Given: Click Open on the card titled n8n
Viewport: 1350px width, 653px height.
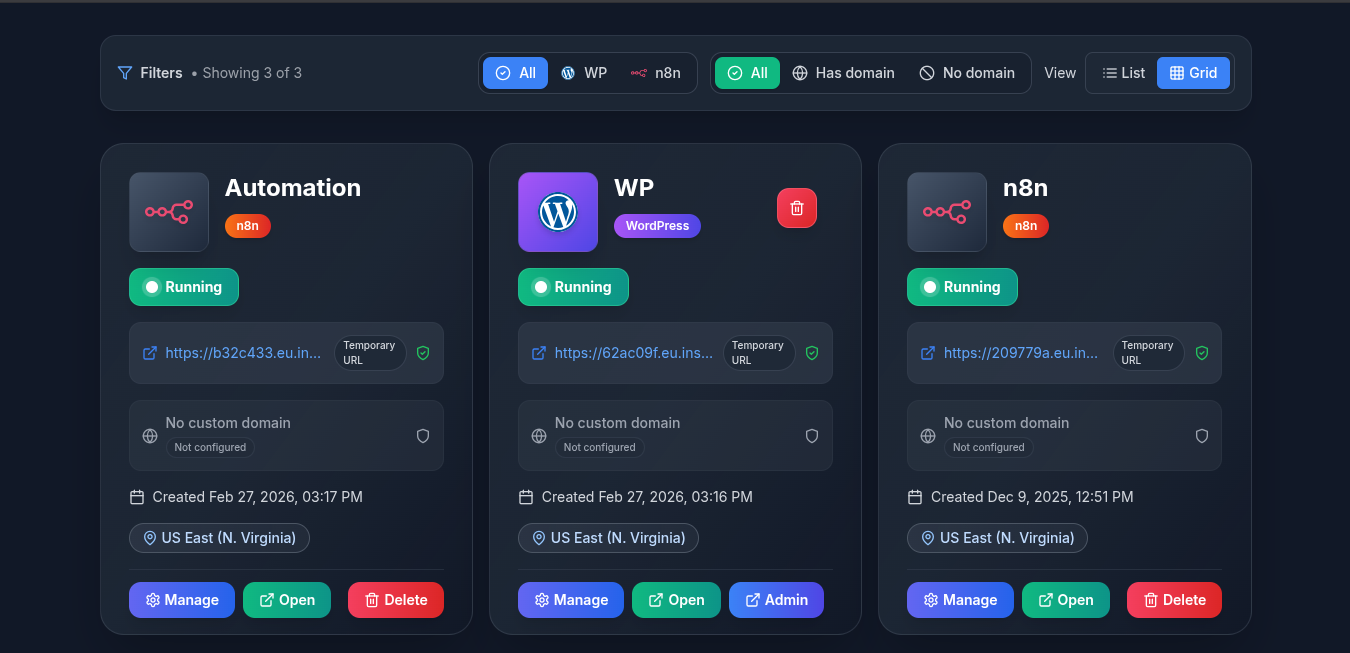Looking at the screenshot, I should [x=1066, y=600].
